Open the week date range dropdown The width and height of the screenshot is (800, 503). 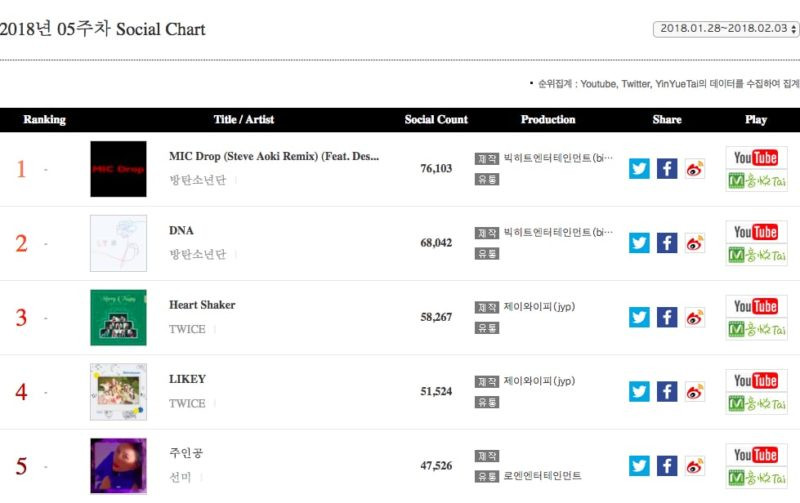[726, 29]
